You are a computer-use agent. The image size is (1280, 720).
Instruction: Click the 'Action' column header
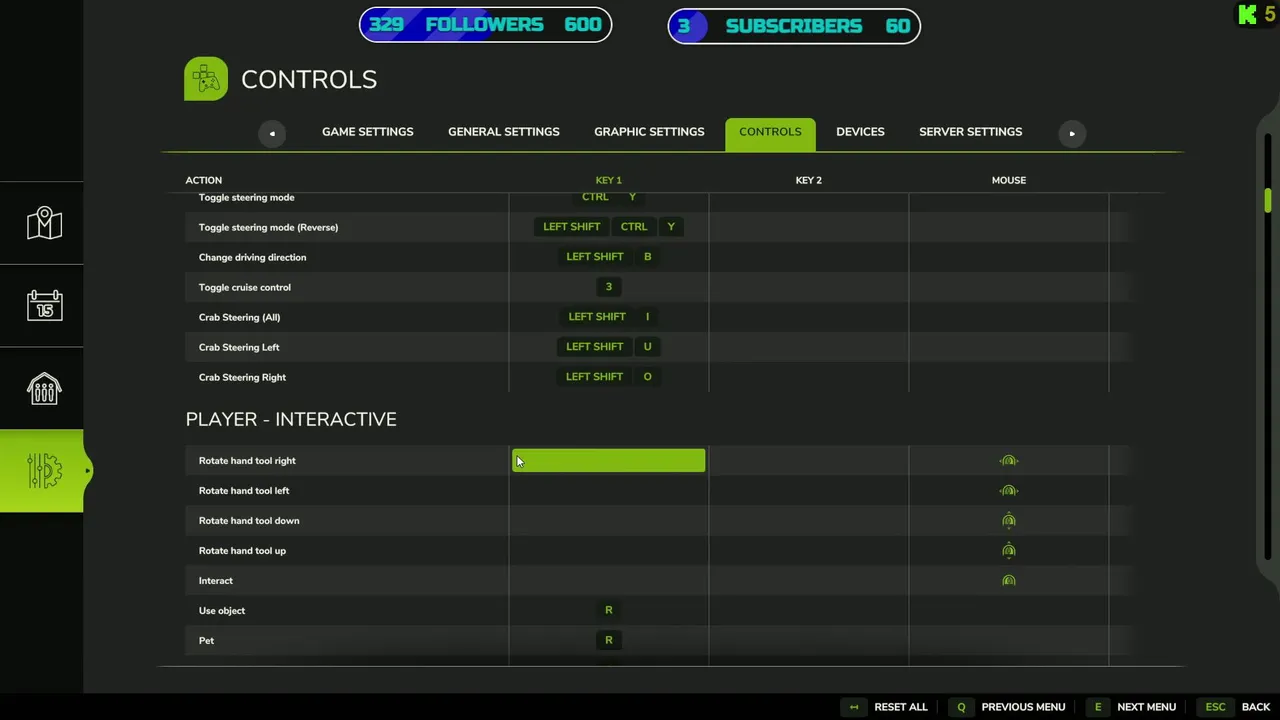pyautogui.click(x=203, y=180)
